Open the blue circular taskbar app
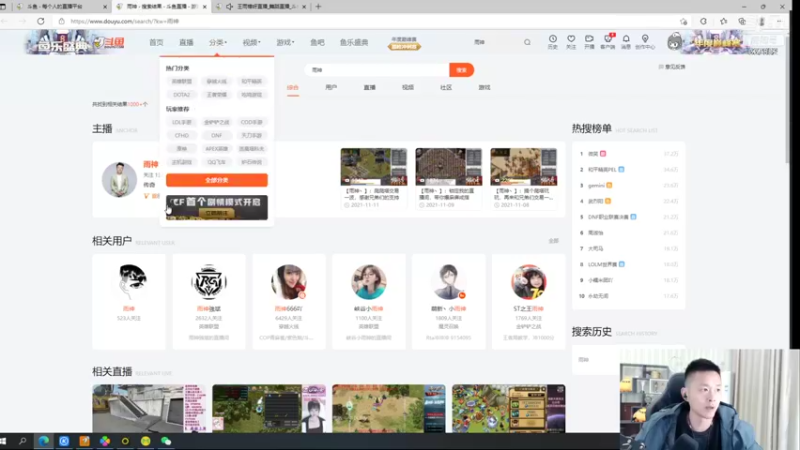Image resolution: width=800 pixels, height=450 pixels. click(64, 441)
